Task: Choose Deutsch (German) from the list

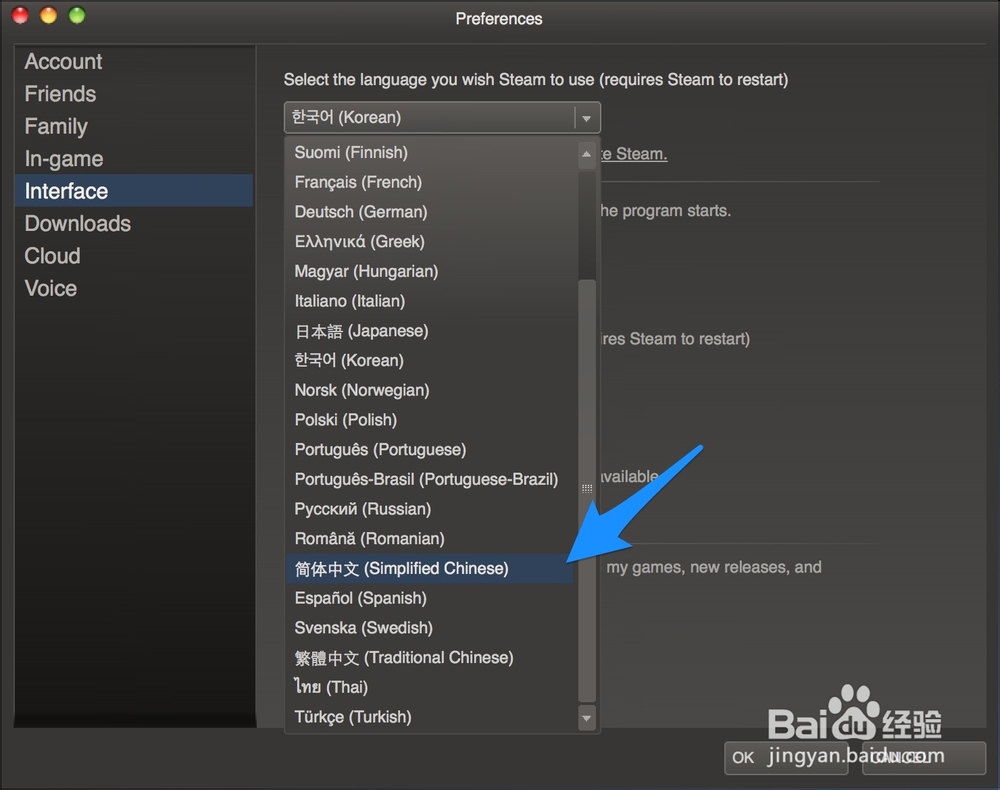Action: (431, 212)
